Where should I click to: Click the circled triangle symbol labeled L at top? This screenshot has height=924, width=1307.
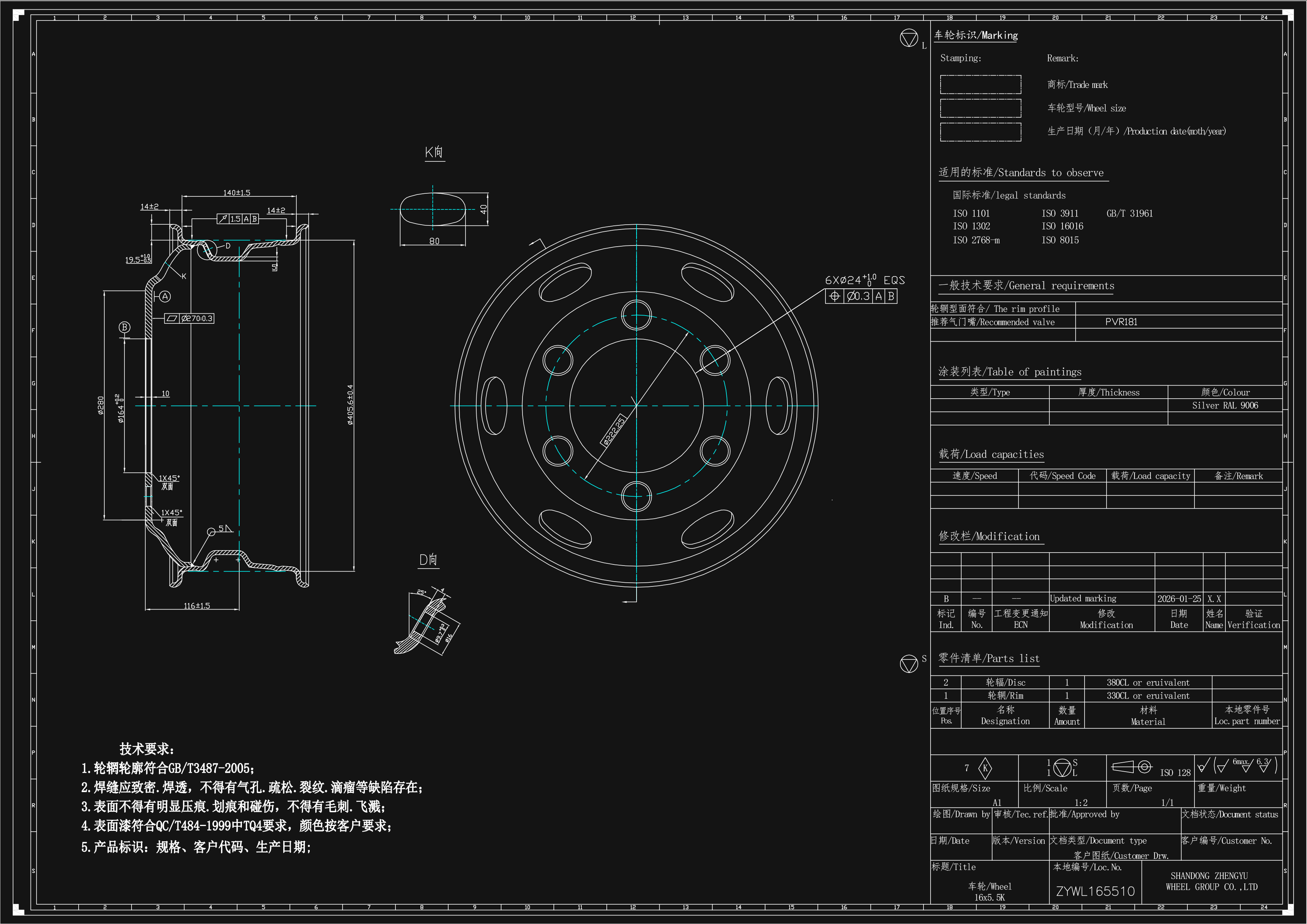[909, 38]
